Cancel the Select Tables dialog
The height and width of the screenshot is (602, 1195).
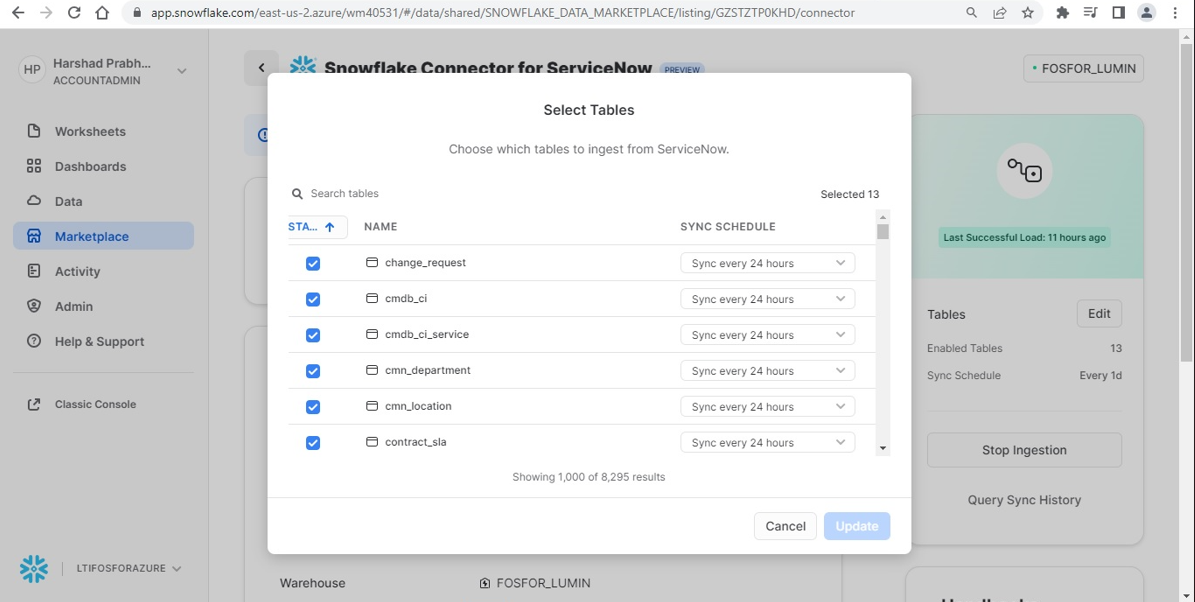(x=785, y=526)
